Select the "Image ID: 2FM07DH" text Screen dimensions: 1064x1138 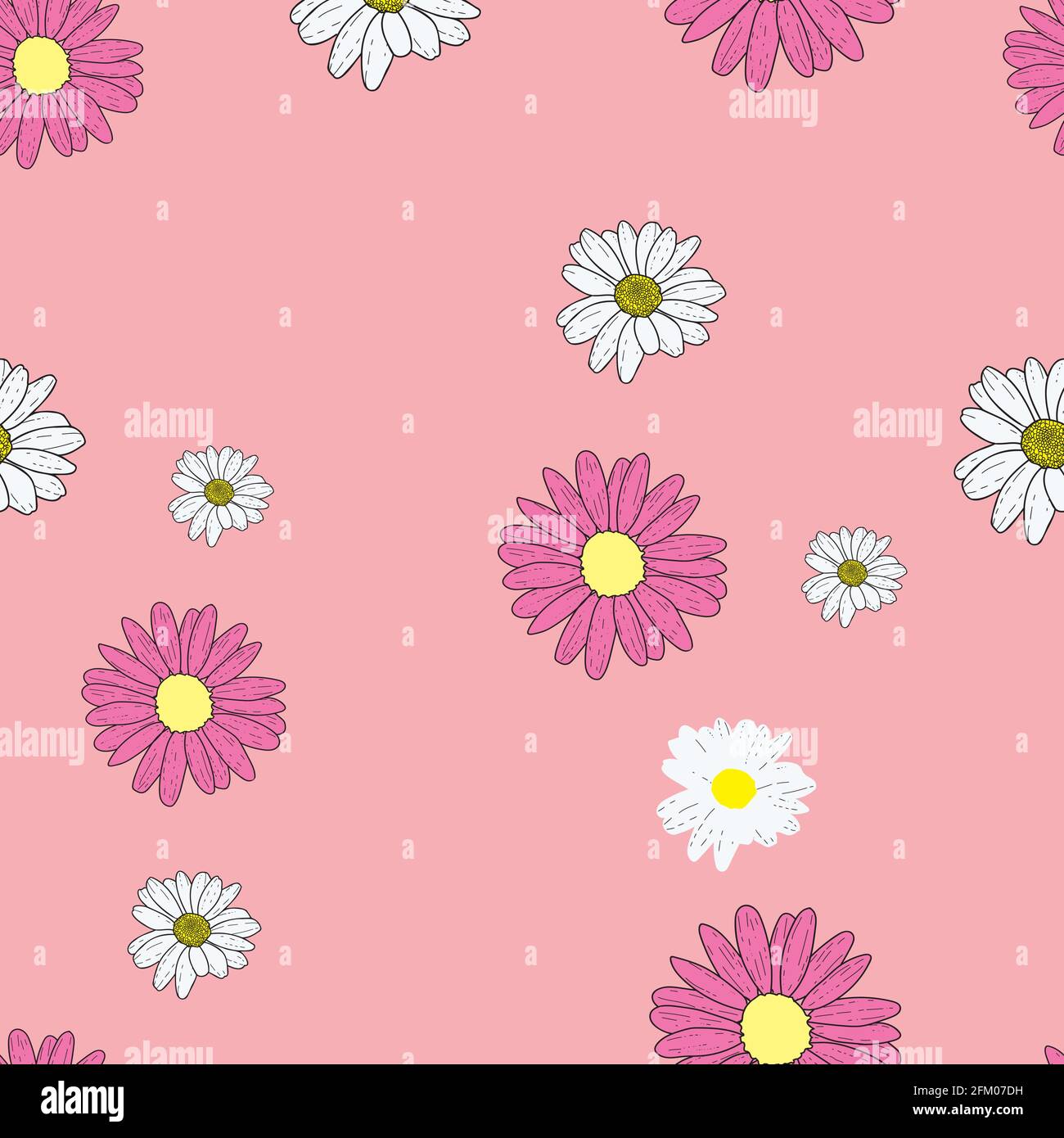click(x=968, y=1091)
